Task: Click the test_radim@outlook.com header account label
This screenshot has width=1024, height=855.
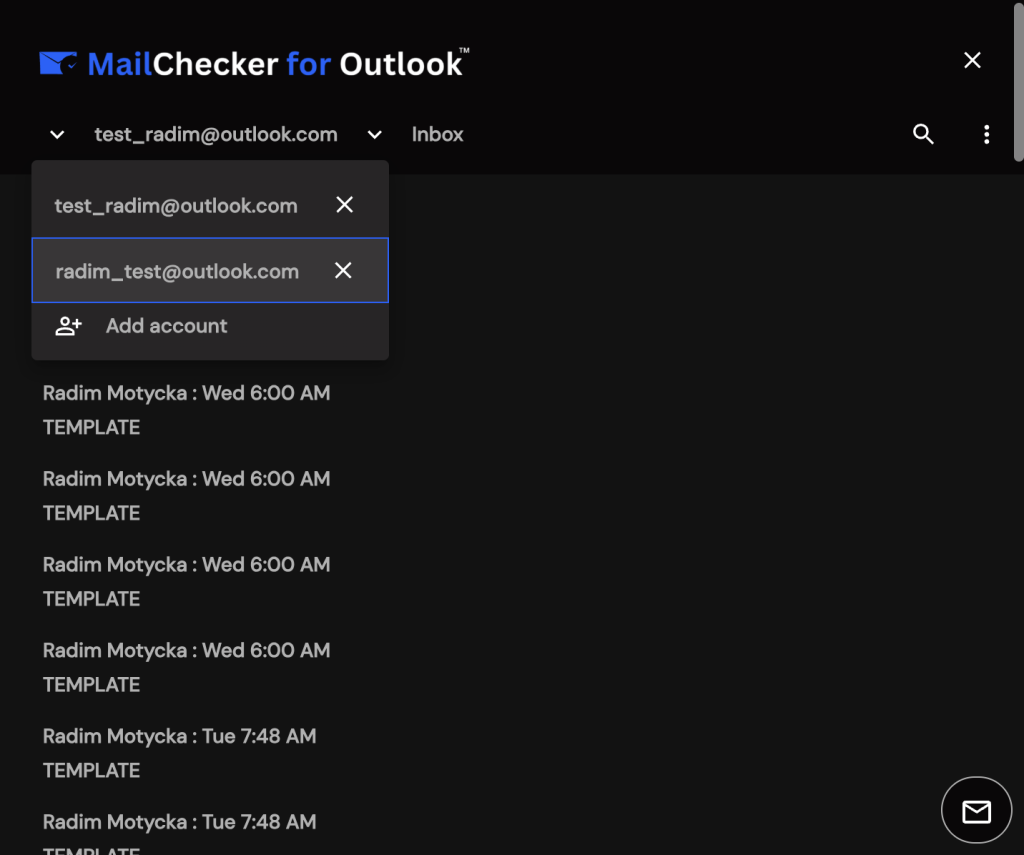Action: [x=216, y=135]
